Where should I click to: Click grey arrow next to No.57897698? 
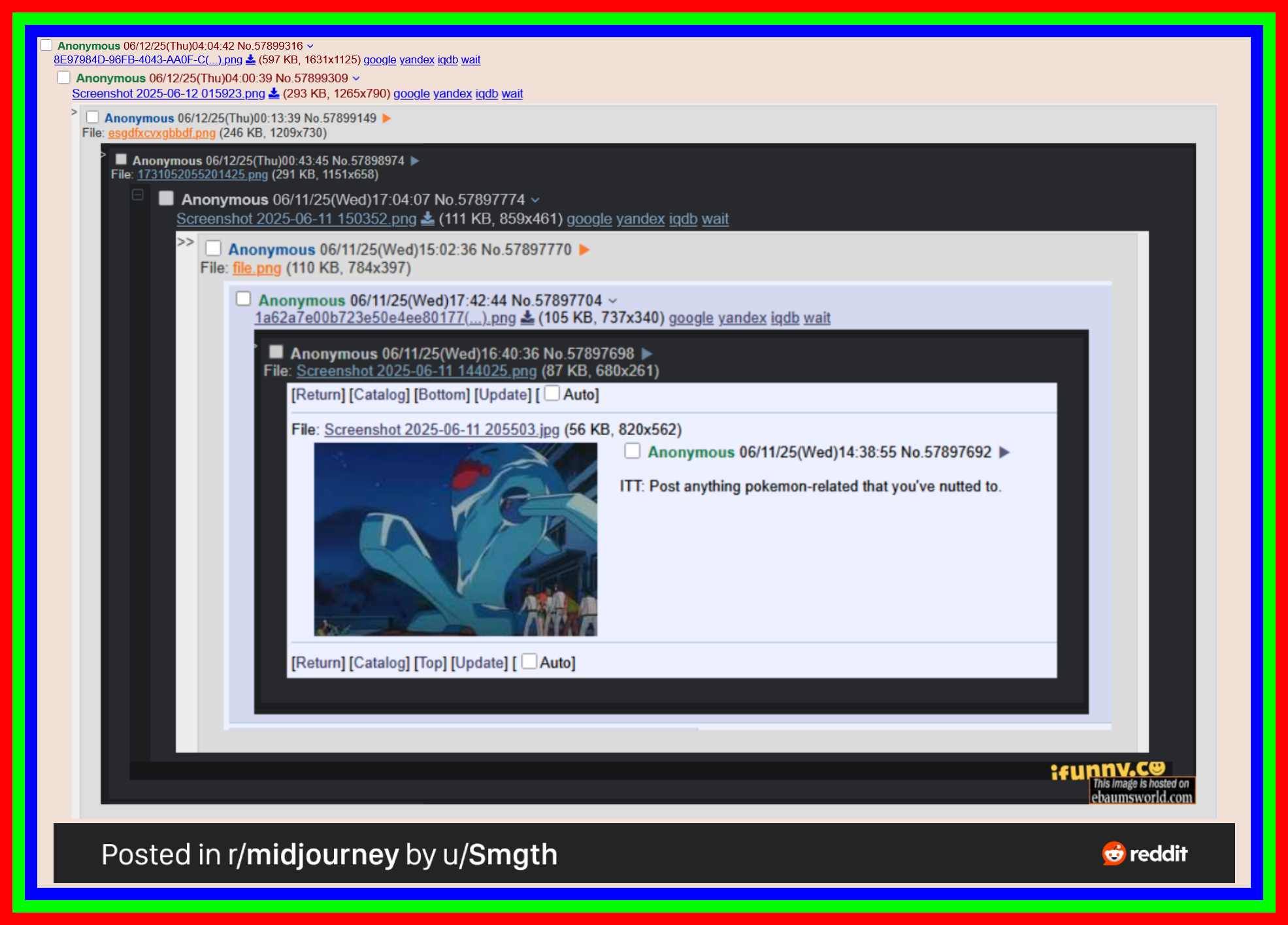click(648, 353)
